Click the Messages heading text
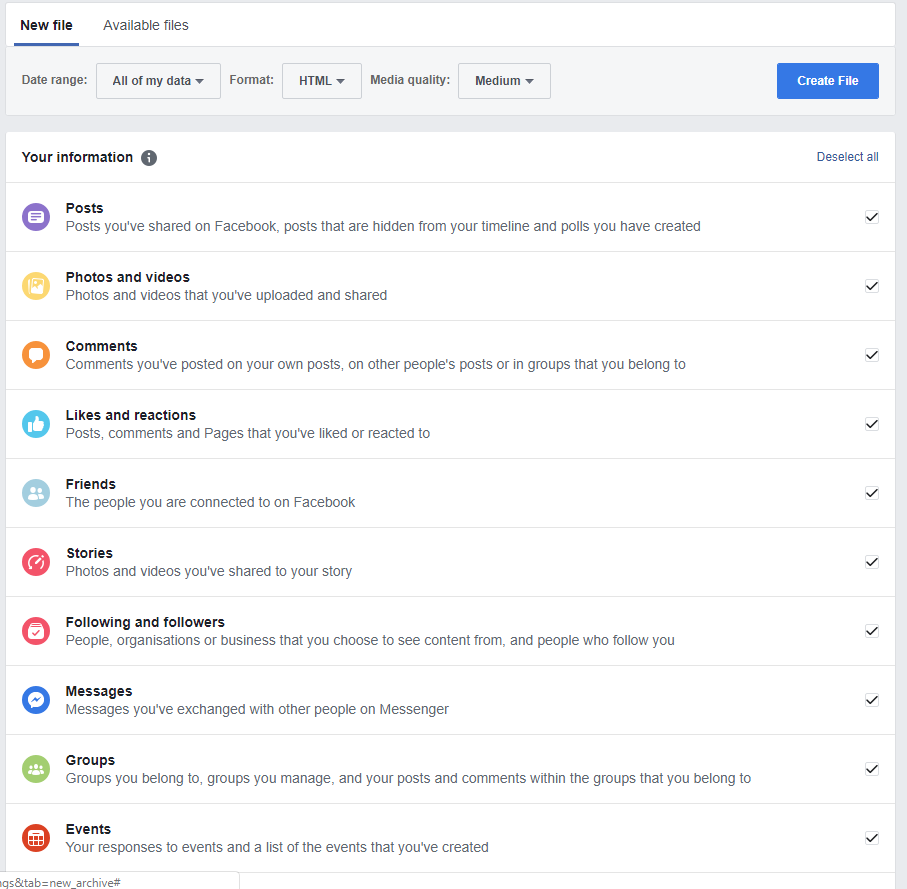 [x=99, y=691]
